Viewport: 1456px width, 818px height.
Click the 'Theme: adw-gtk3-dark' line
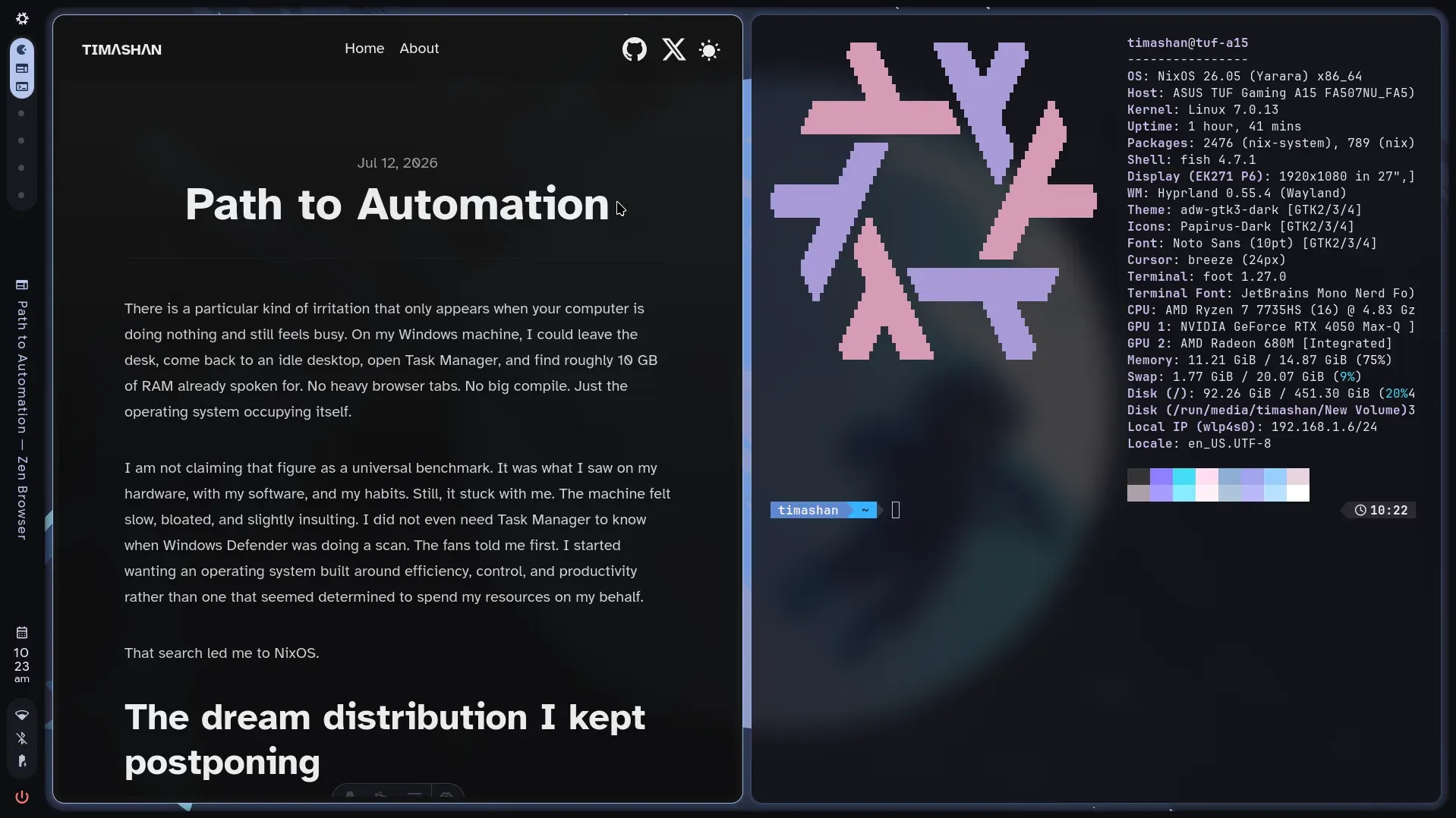[x=1244, y=210]
